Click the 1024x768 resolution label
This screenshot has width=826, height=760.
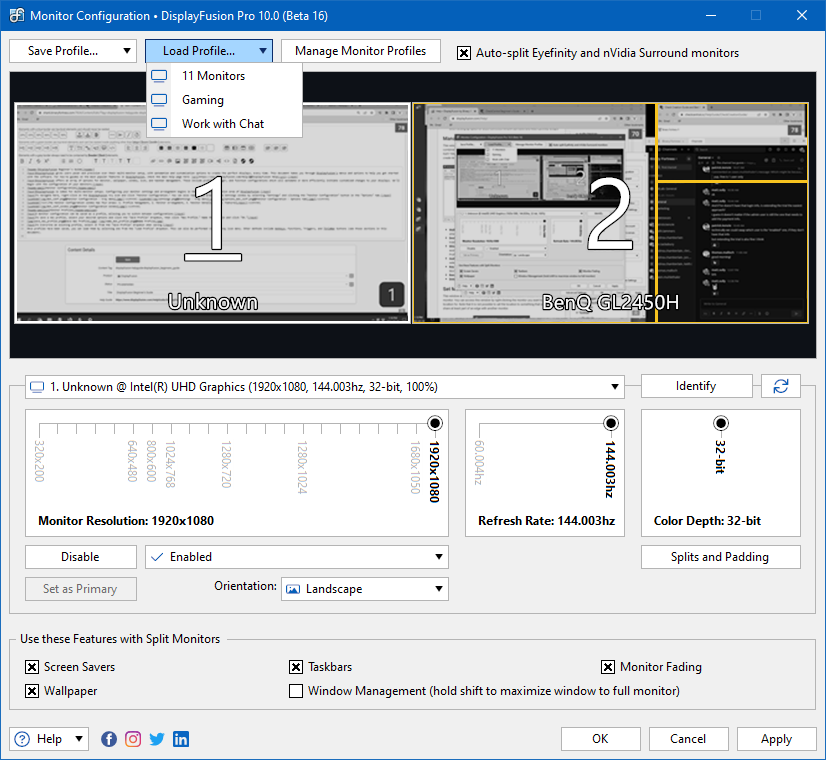[x=170, y=464]
